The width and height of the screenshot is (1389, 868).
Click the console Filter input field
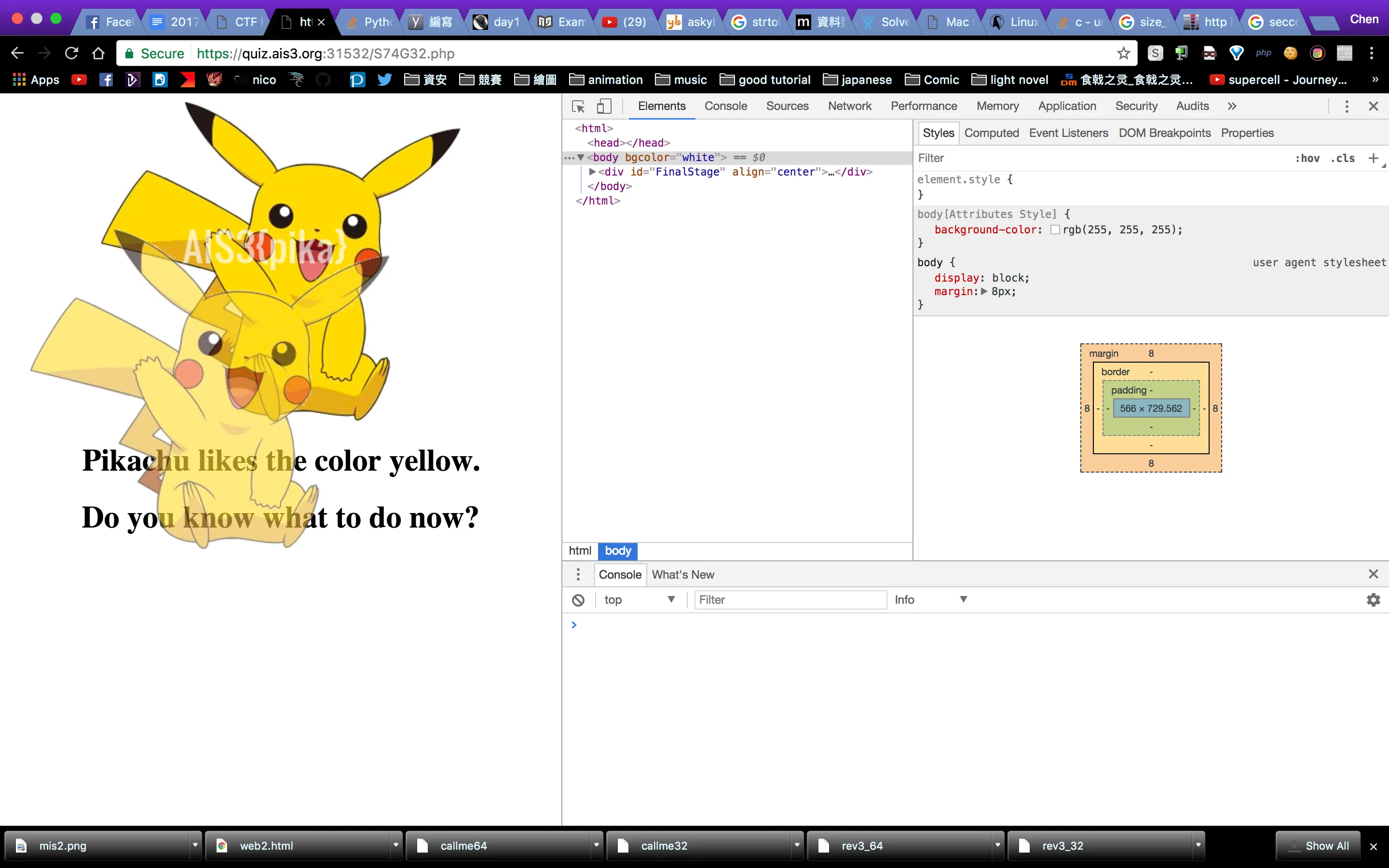pyautogui.click(x=790, y=600)
